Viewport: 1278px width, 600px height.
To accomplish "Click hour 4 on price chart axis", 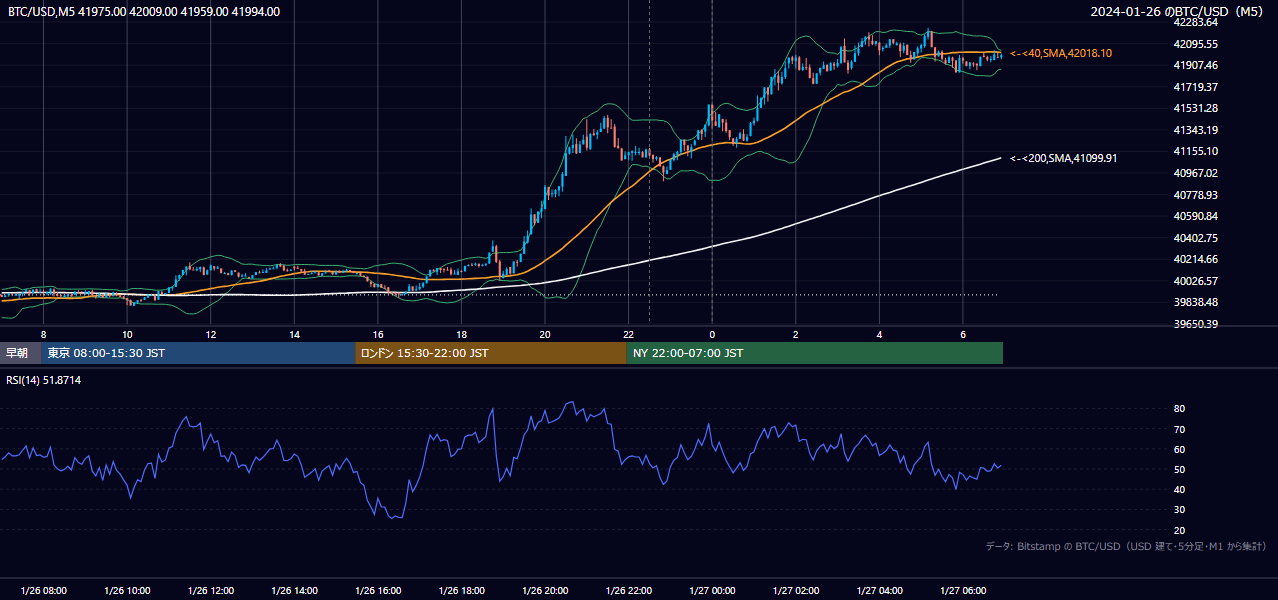I will 880,334.
